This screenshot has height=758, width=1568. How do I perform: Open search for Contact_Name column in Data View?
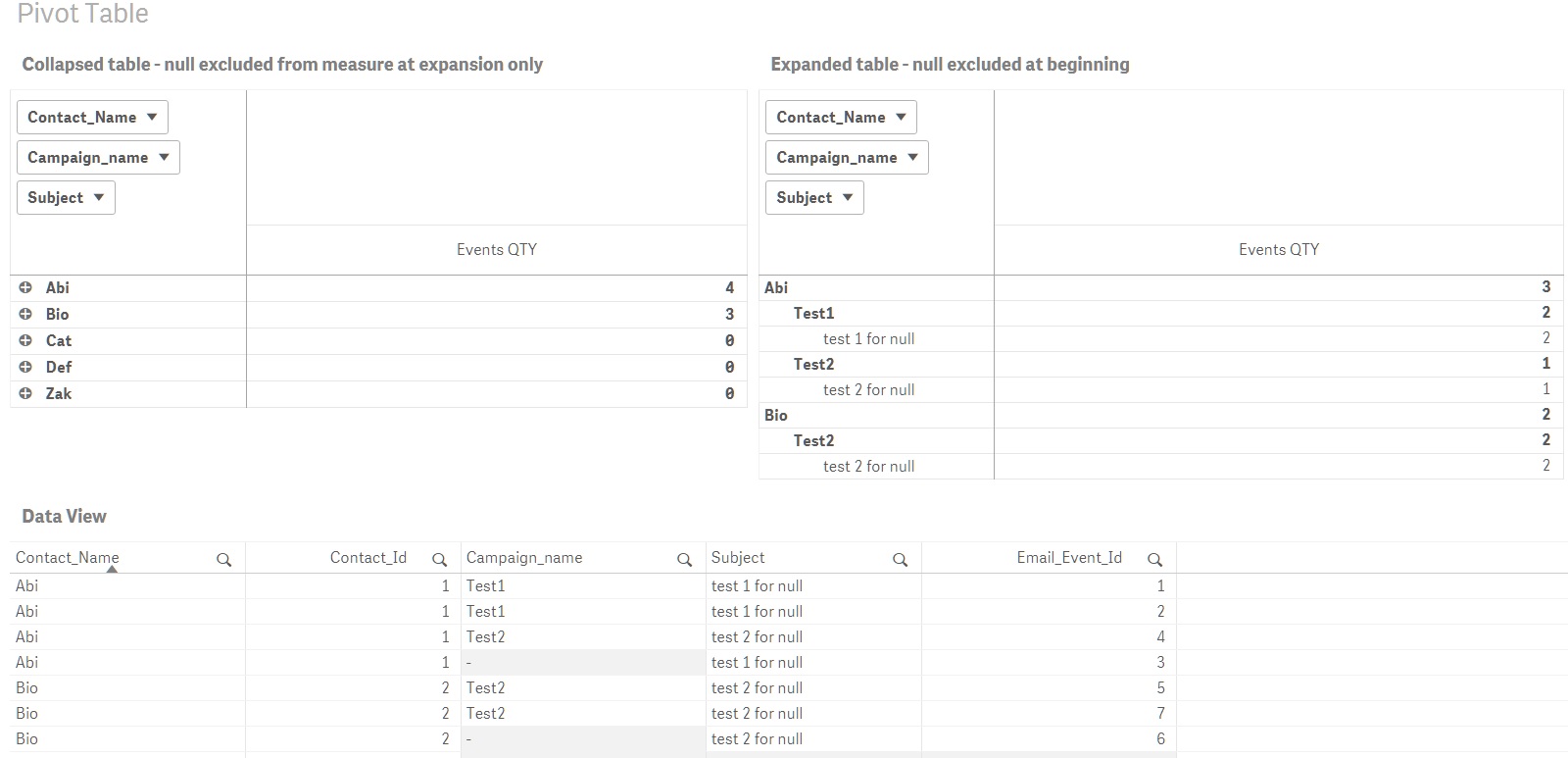tap(225, 558)
